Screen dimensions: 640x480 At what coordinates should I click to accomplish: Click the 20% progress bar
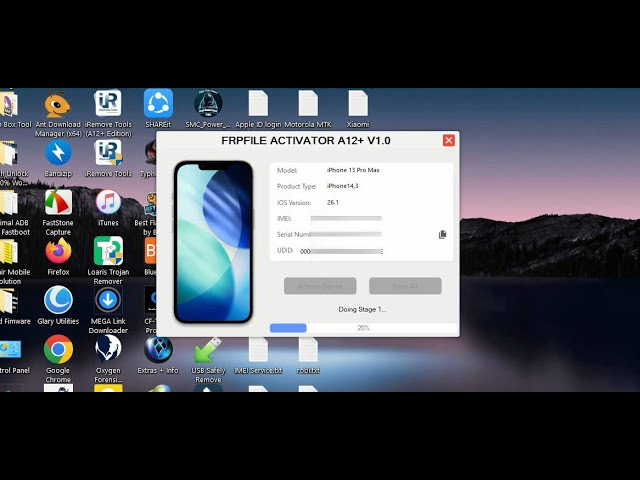click(363, 328)
